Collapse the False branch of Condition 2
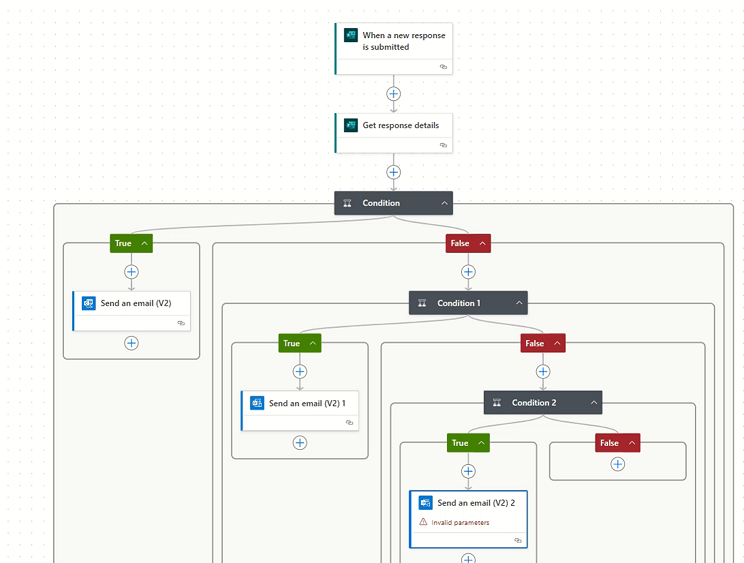 point(632,443)
